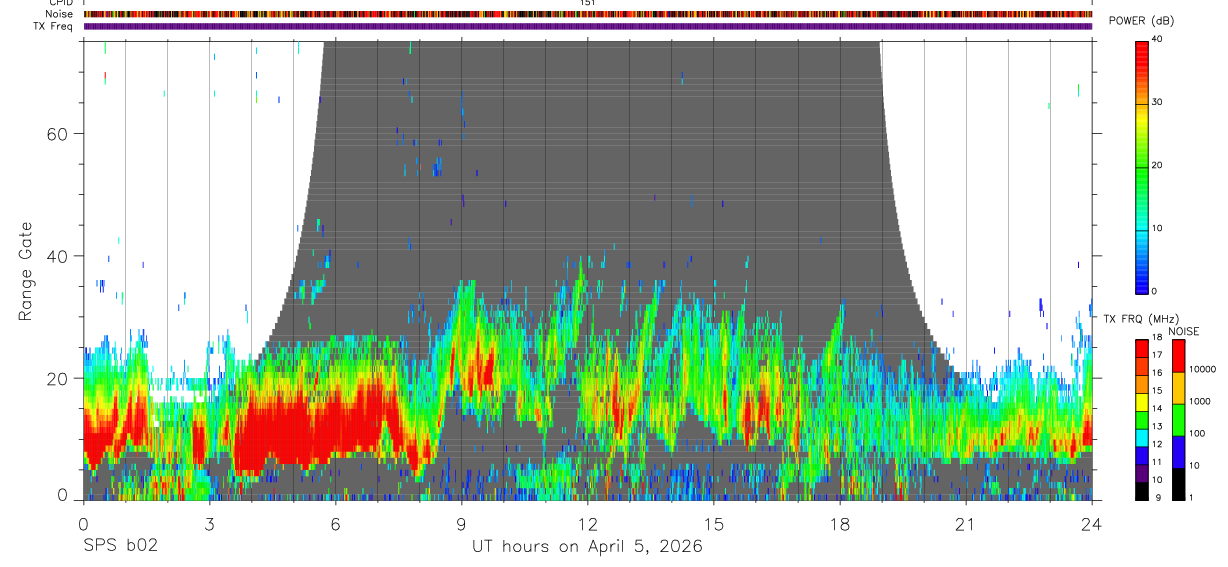Image resolution: width=1228 pixels, height=567 pixels.
Task: Click the "0" range gate tick label
Action: tap(64, 497)
